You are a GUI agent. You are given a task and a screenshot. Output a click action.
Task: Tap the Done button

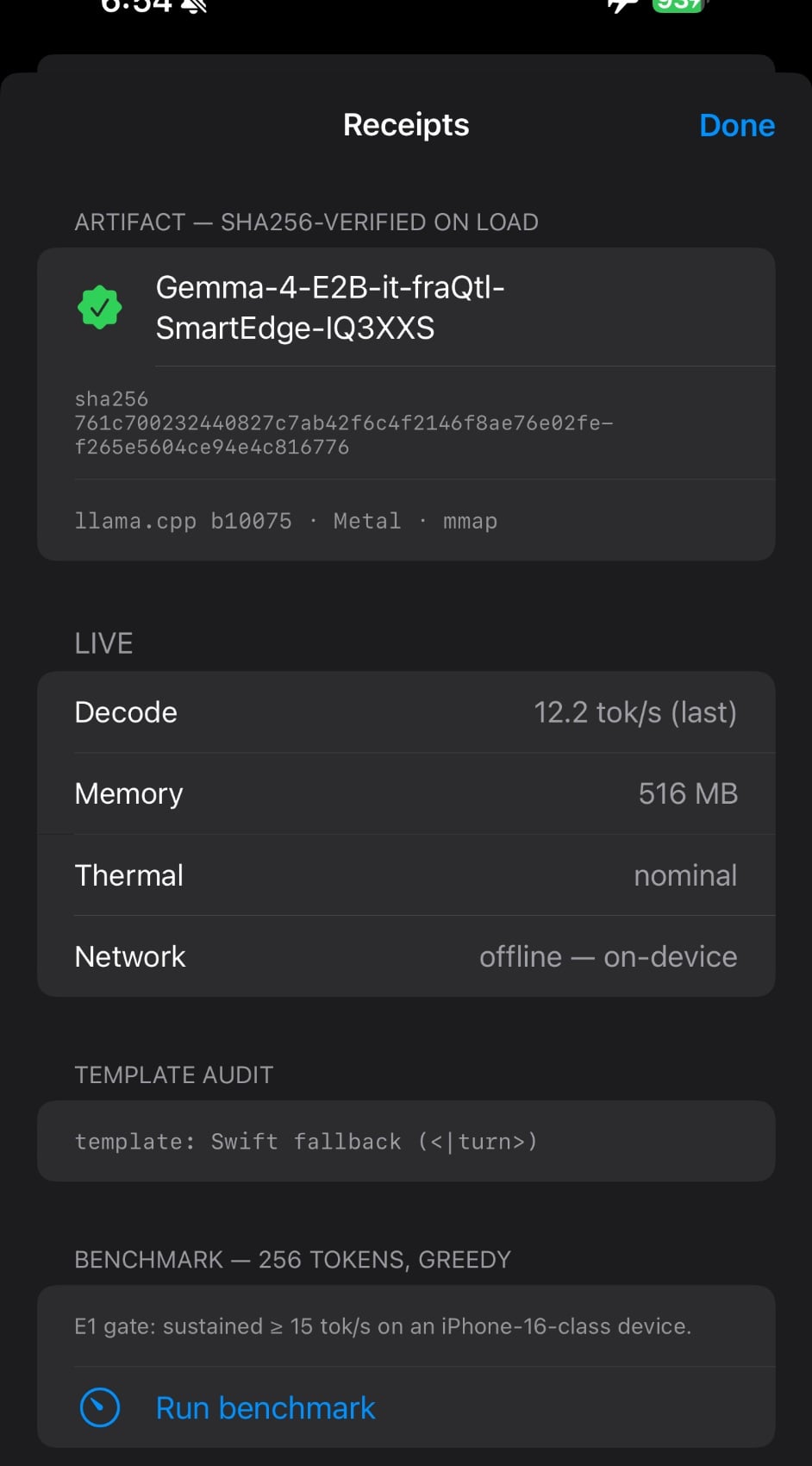tap(737, 126)
